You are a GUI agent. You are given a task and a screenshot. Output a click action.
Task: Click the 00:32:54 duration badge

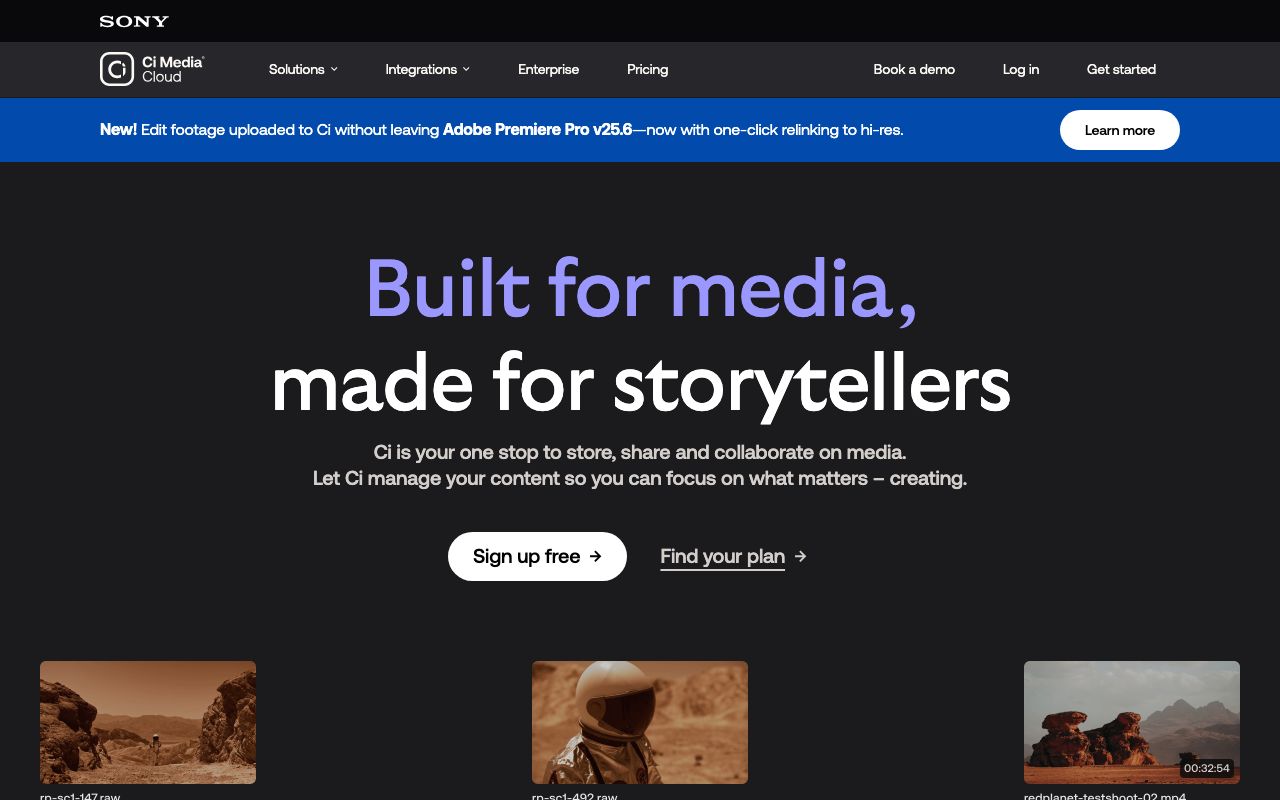[x=1206, y=768]
